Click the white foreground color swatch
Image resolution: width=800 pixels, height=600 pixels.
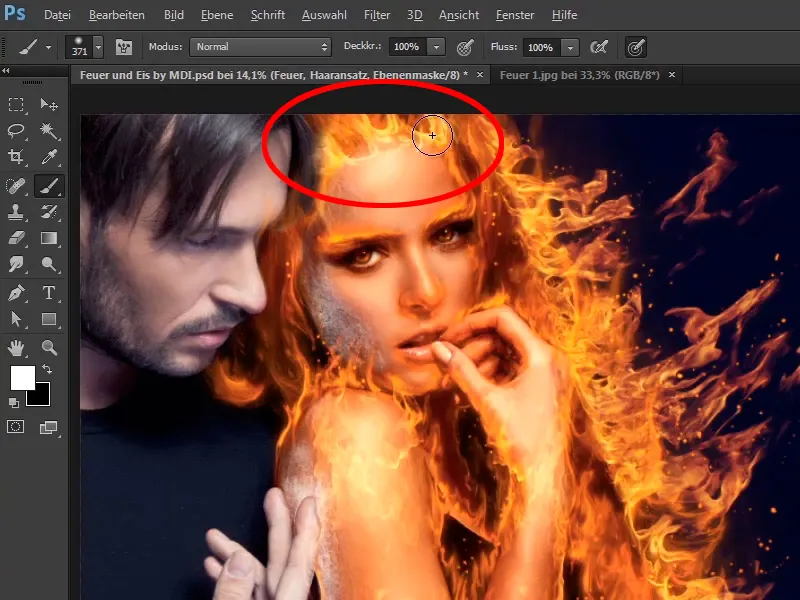coord(20,376)
